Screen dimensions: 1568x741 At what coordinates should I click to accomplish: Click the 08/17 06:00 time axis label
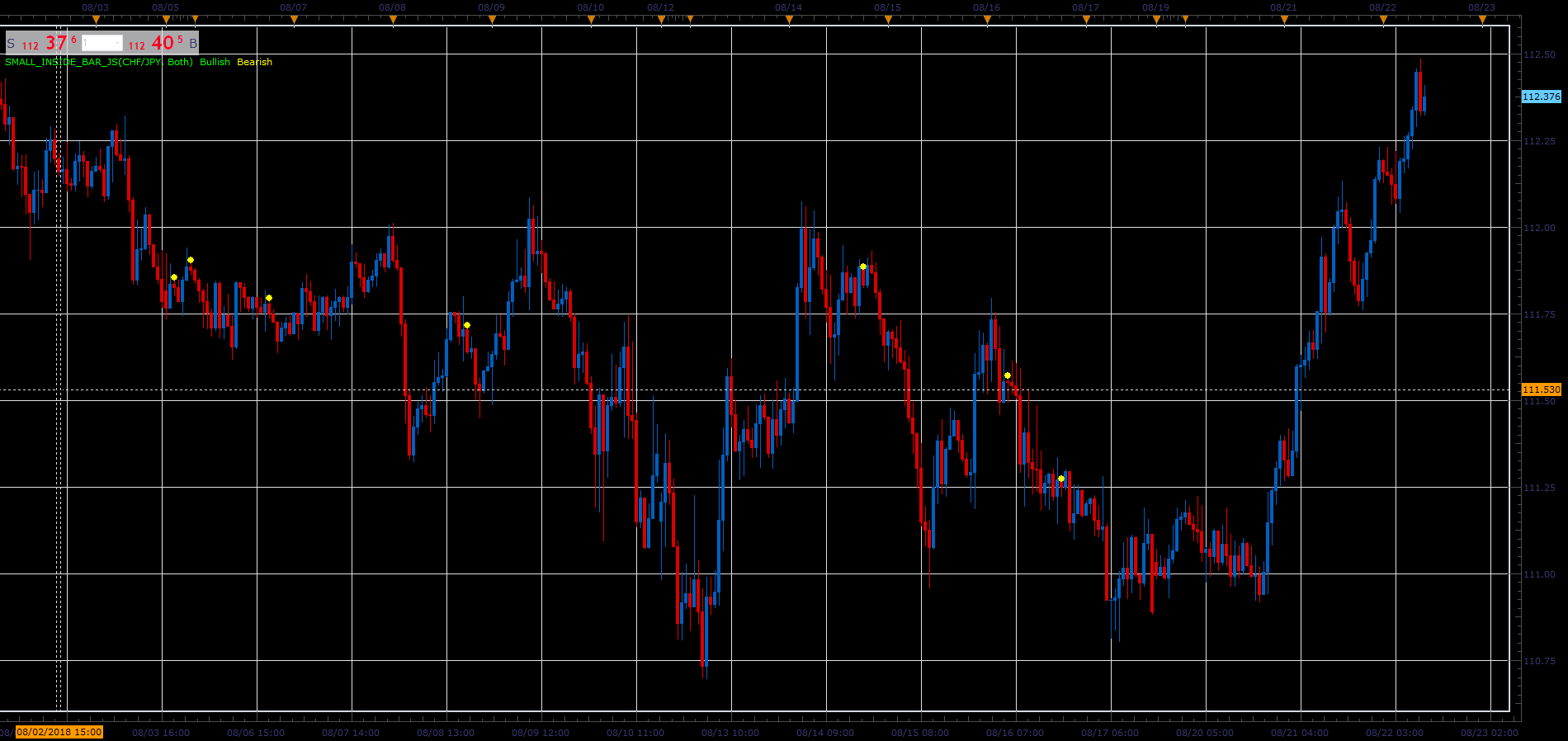tap(1110, 733)
